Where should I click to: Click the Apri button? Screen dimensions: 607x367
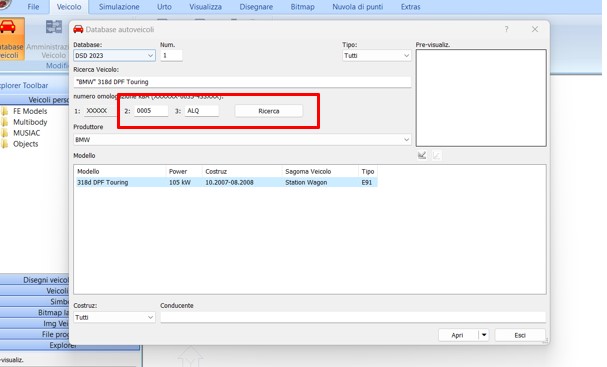[458, 335]
